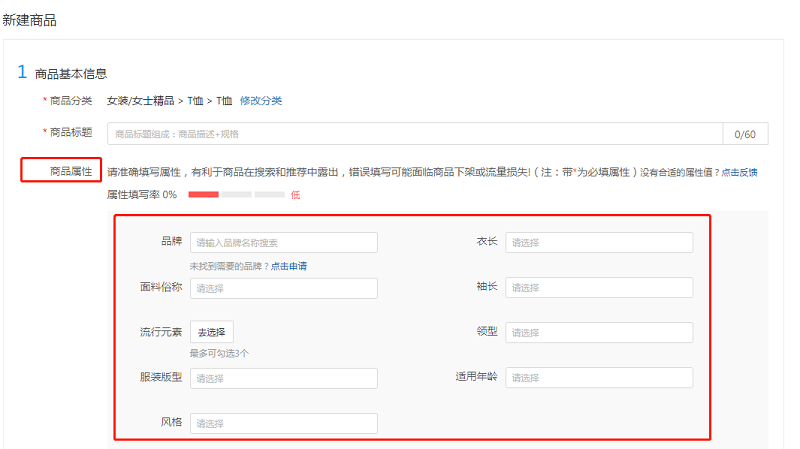This screenshot has width=800, height=449.
Task: Click the 商品基本信息 section heading
Action: click(x=71, y=74)
